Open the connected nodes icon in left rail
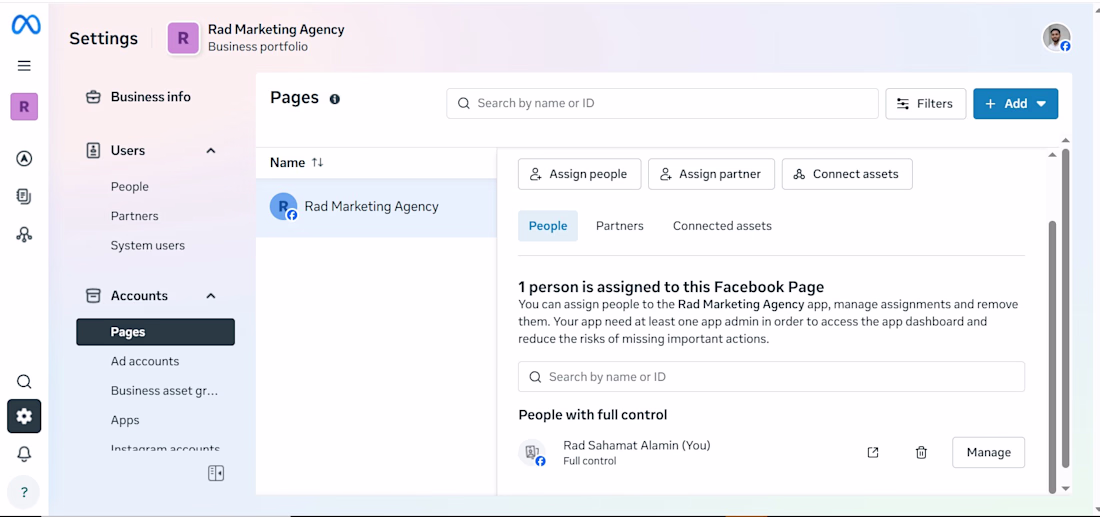This screenshot has width=1100, height=517. [x=24, y=234]
